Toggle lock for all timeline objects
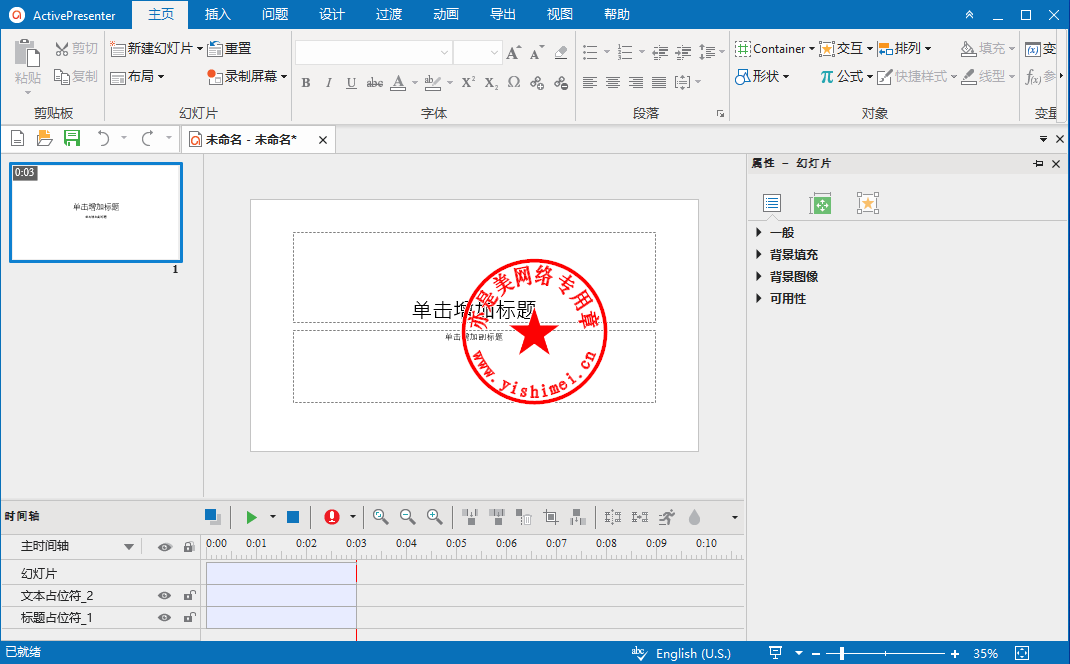The height and width of the screenshot is (664, 1070). 189,547
